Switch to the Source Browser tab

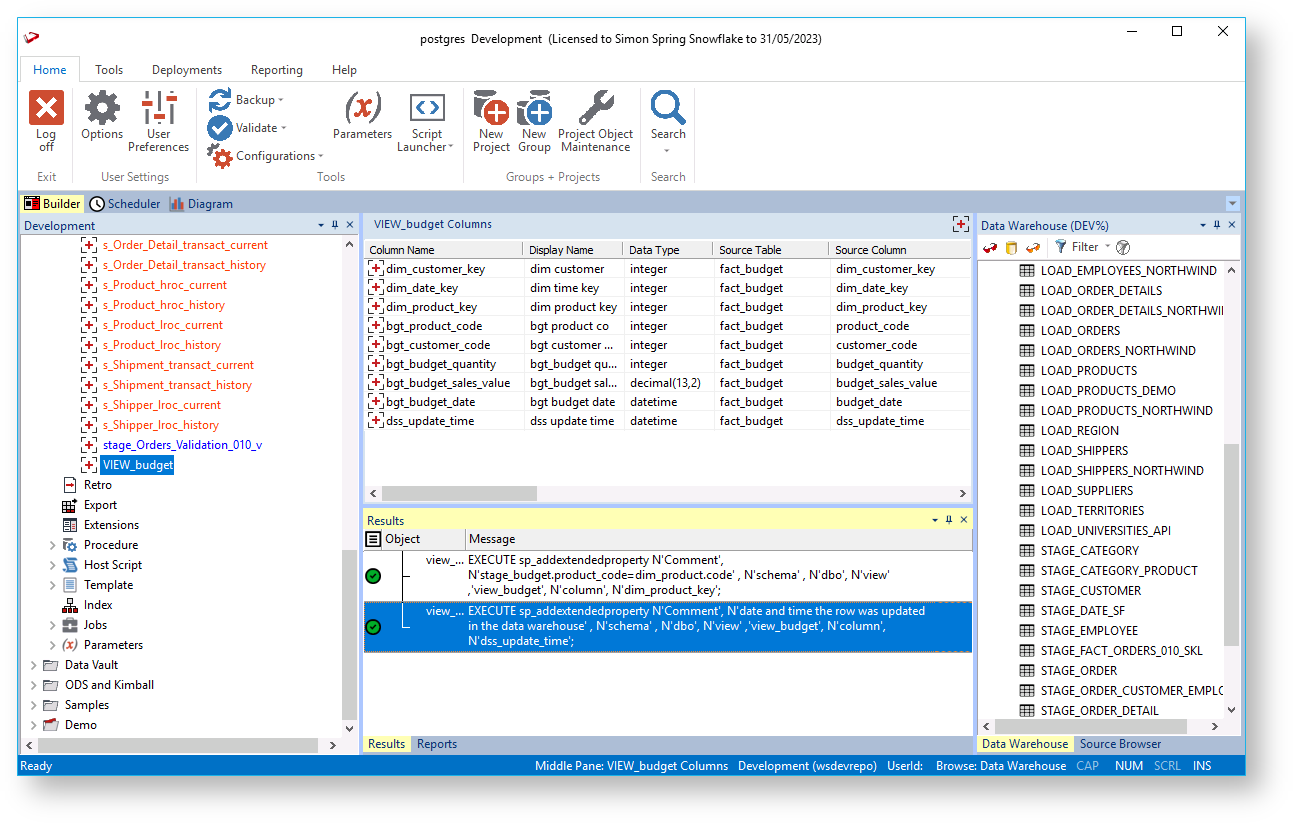pos(1120,744)
